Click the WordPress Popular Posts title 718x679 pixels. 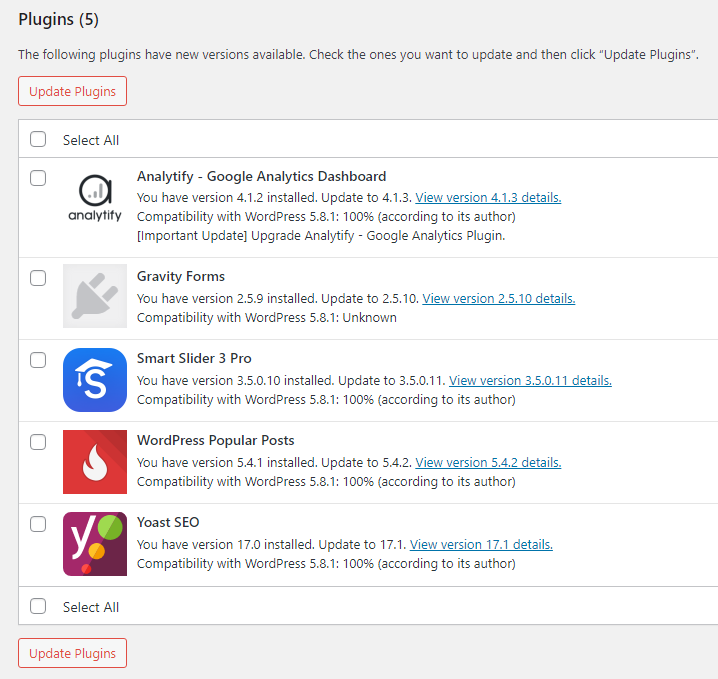tap(216, 440)
